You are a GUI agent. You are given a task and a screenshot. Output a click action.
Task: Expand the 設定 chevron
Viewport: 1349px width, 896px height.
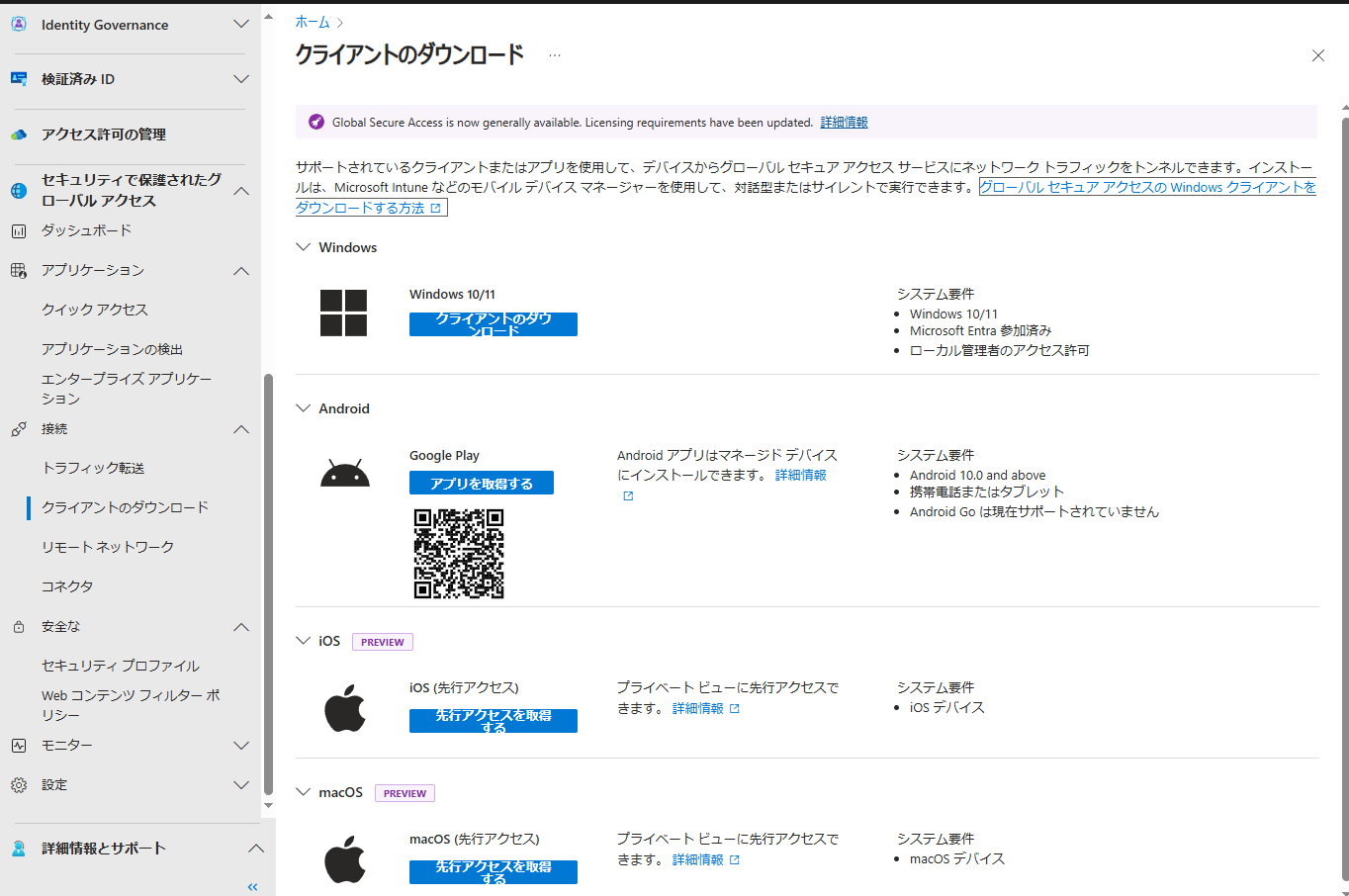pyautogui.click(x=241, y=785)
